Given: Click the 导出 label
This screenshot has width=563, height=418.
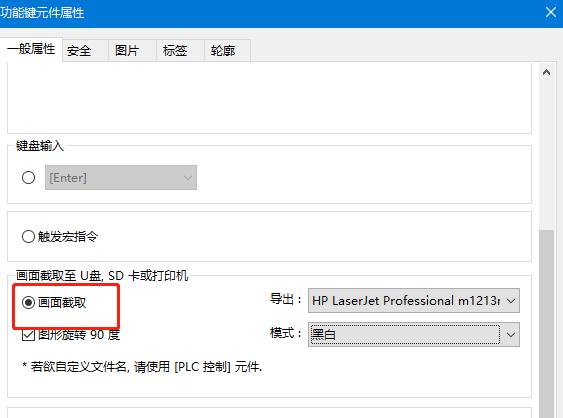Looking at the screenshot, I should 285,299.
